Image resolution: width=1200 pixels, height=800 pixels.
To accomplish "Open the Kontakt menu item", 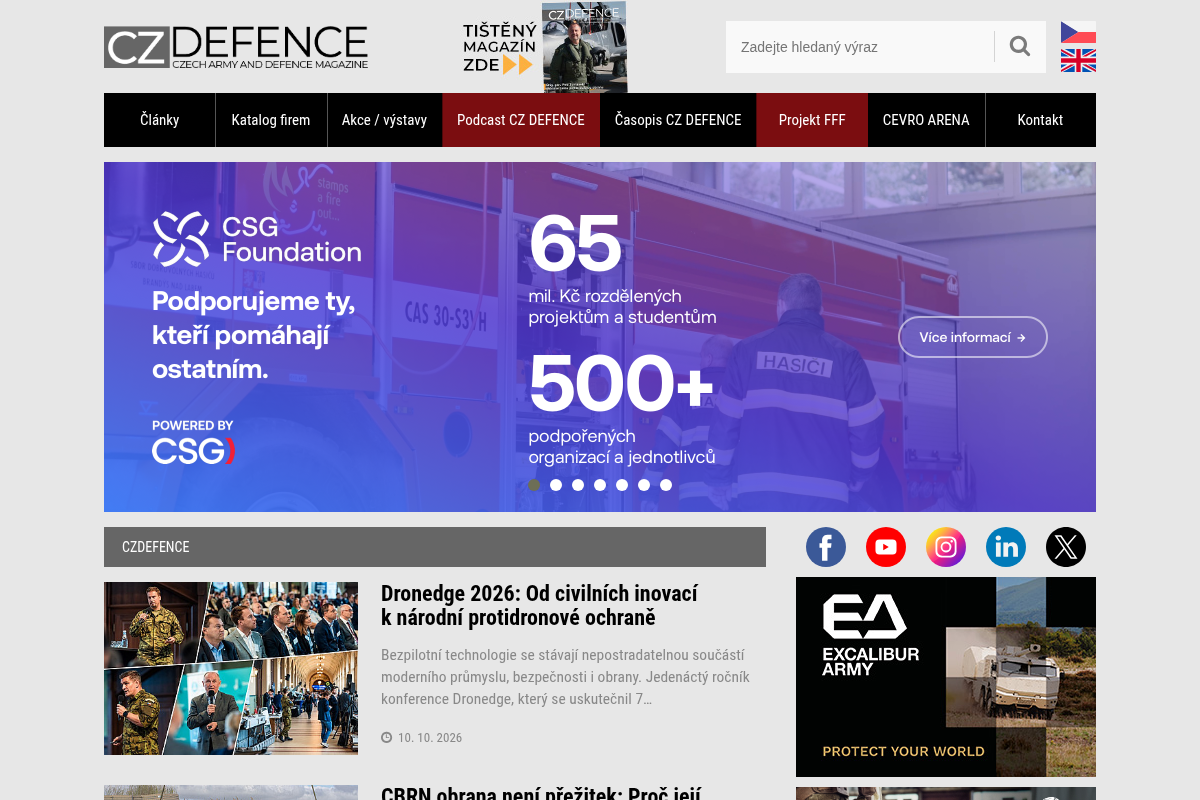I will coord(1040,120).
